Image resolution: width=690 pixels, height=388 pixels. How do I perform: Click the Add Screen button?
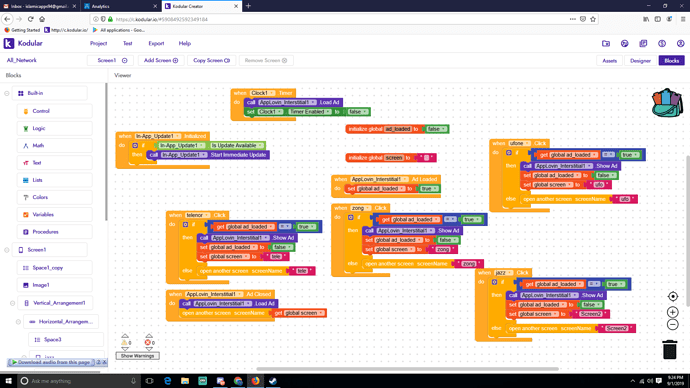161,60
